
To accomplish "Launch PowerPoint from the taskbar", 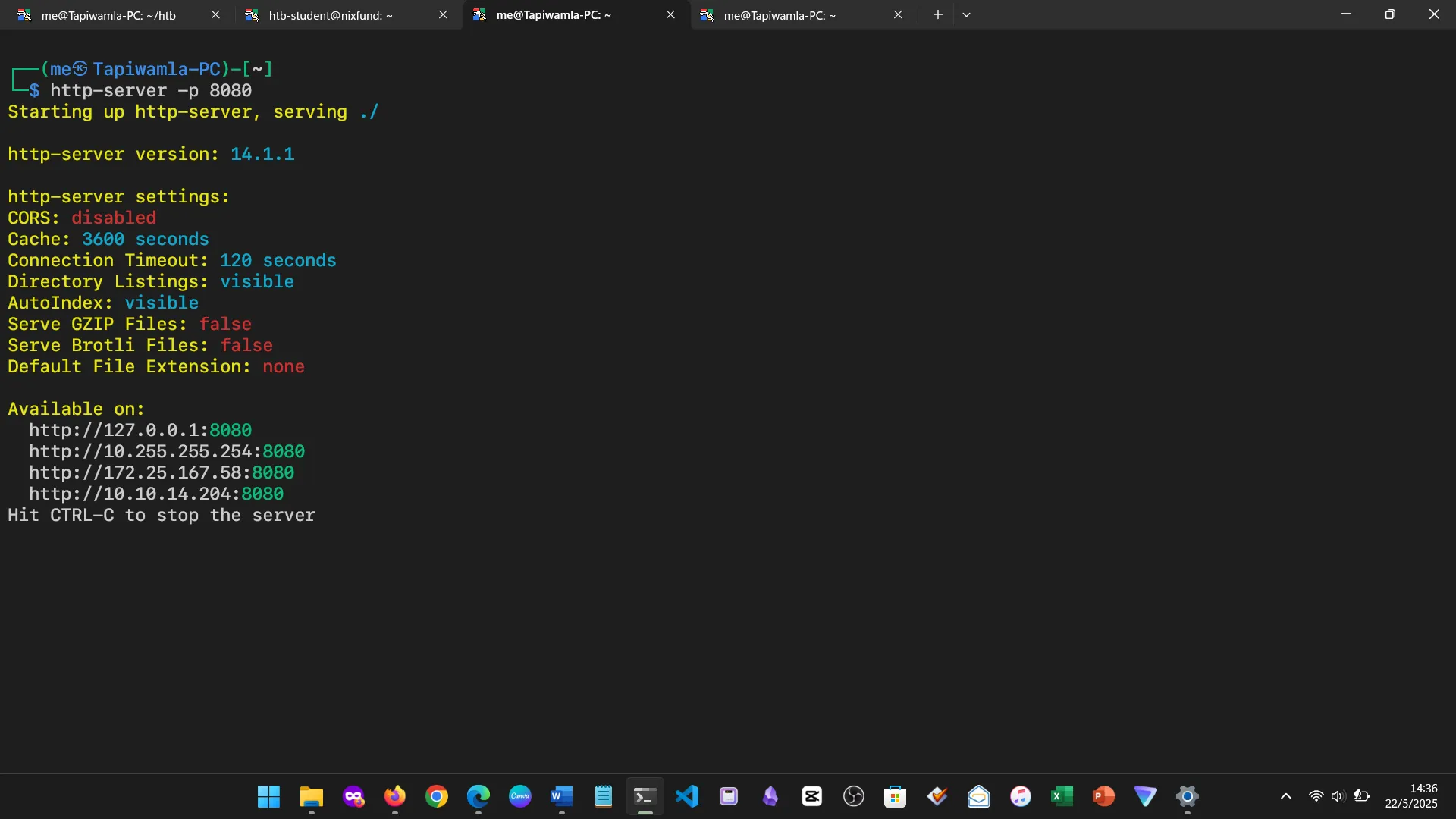I will [x=1103, y=796].
